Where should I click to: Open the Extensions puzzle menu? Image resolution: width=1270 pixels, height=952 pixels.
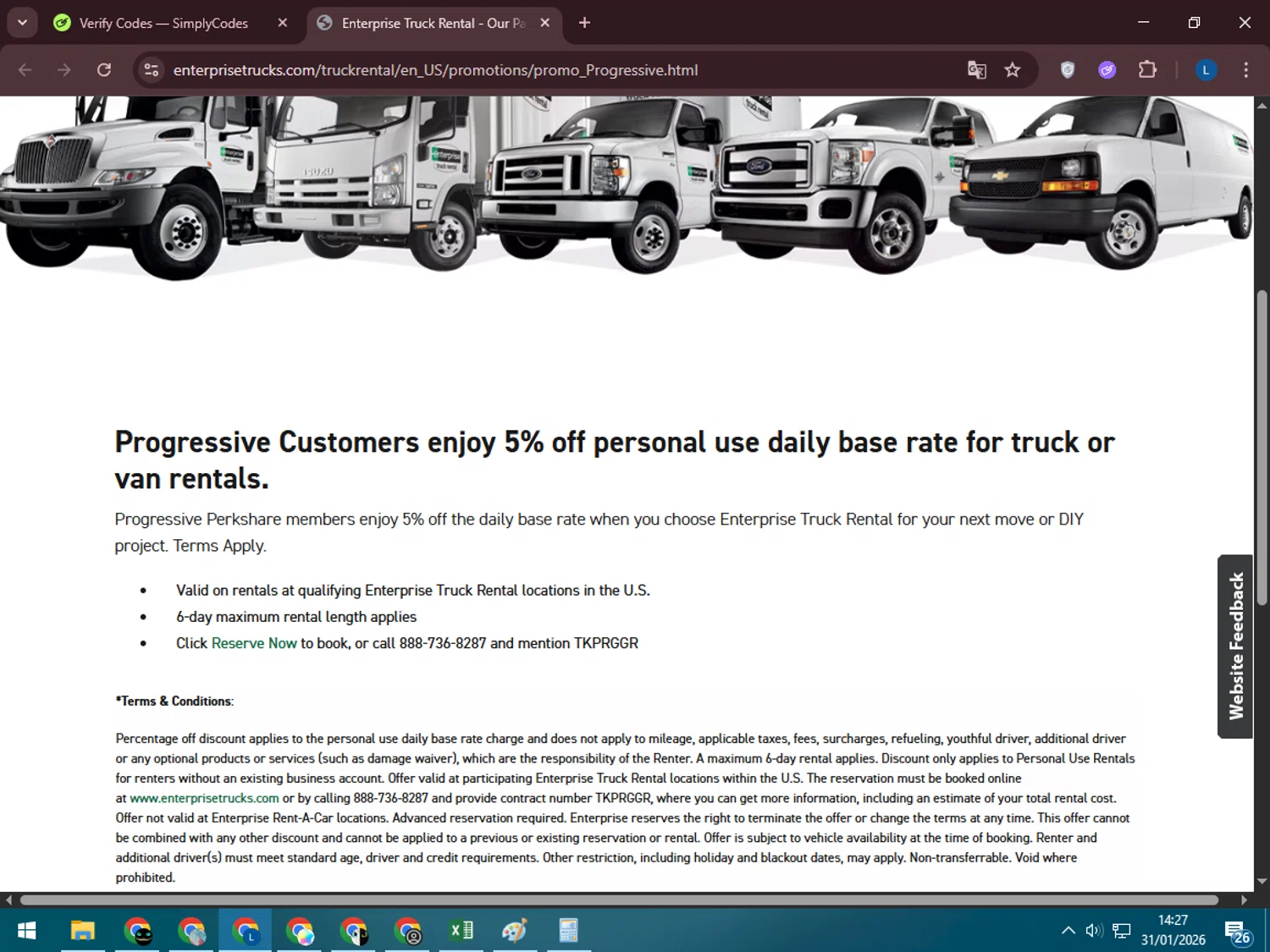coord(1147,70)
